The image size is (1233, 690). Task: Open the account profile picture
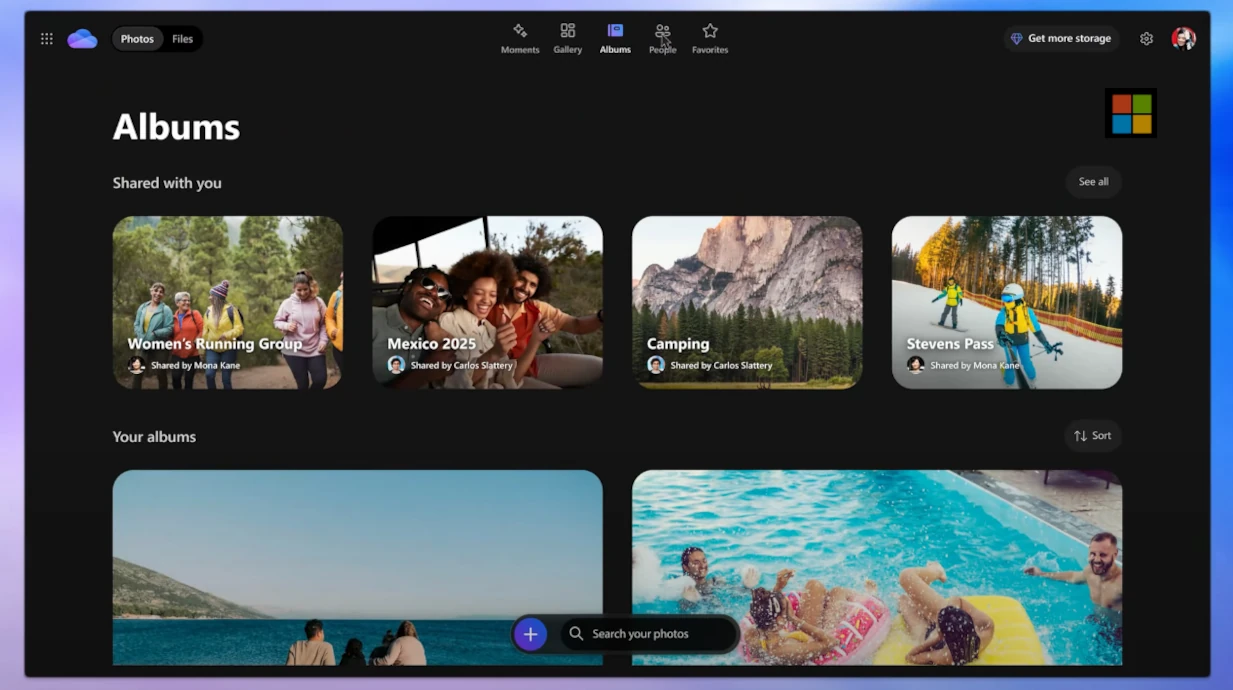coord(1183,39)
